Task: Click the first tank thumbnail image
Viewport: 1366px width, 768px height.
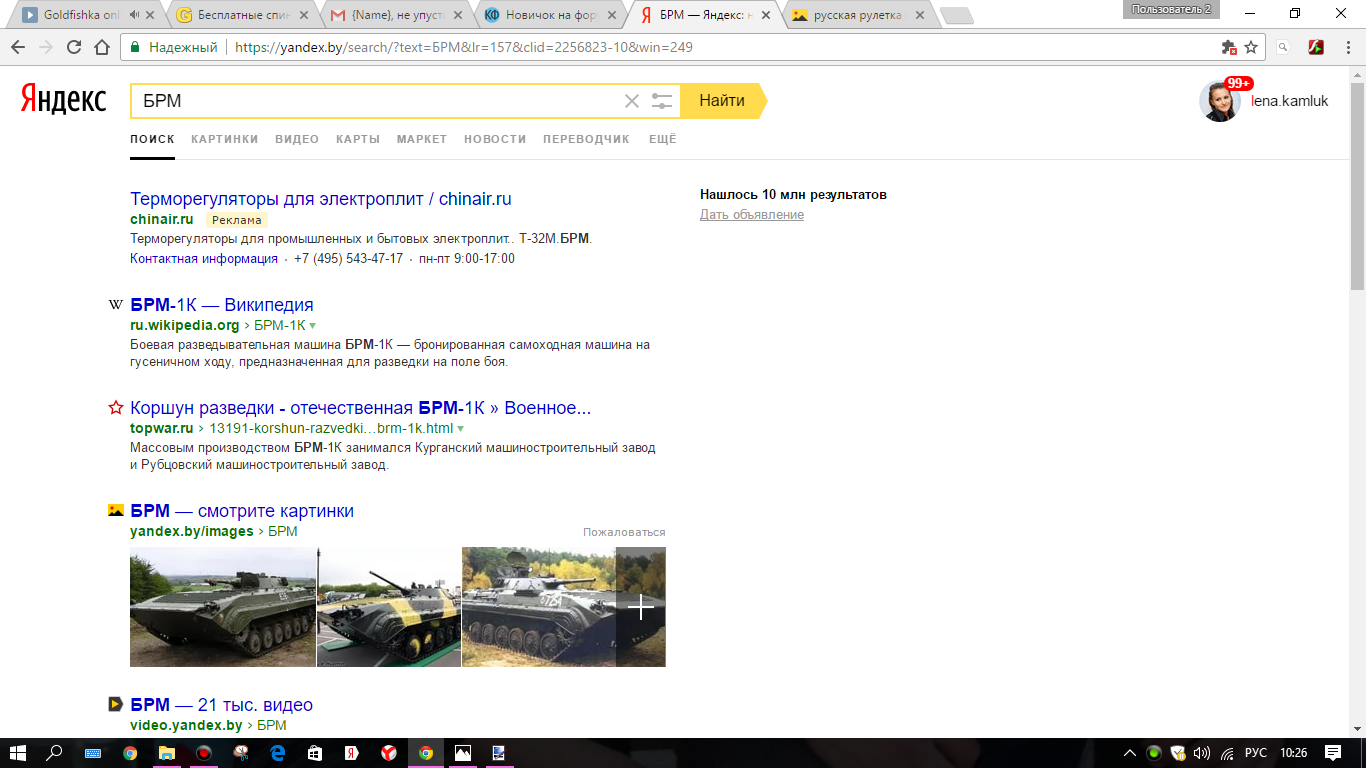Action: [223, 607]
